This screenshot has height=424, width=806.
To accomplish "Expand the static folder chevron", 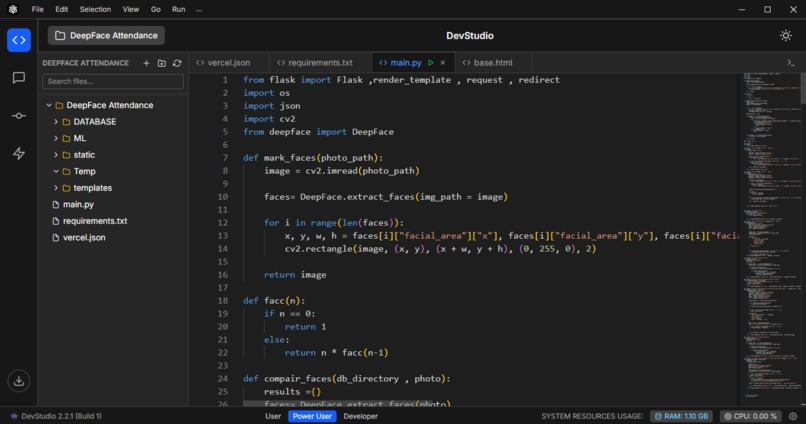I will point(56,155).
